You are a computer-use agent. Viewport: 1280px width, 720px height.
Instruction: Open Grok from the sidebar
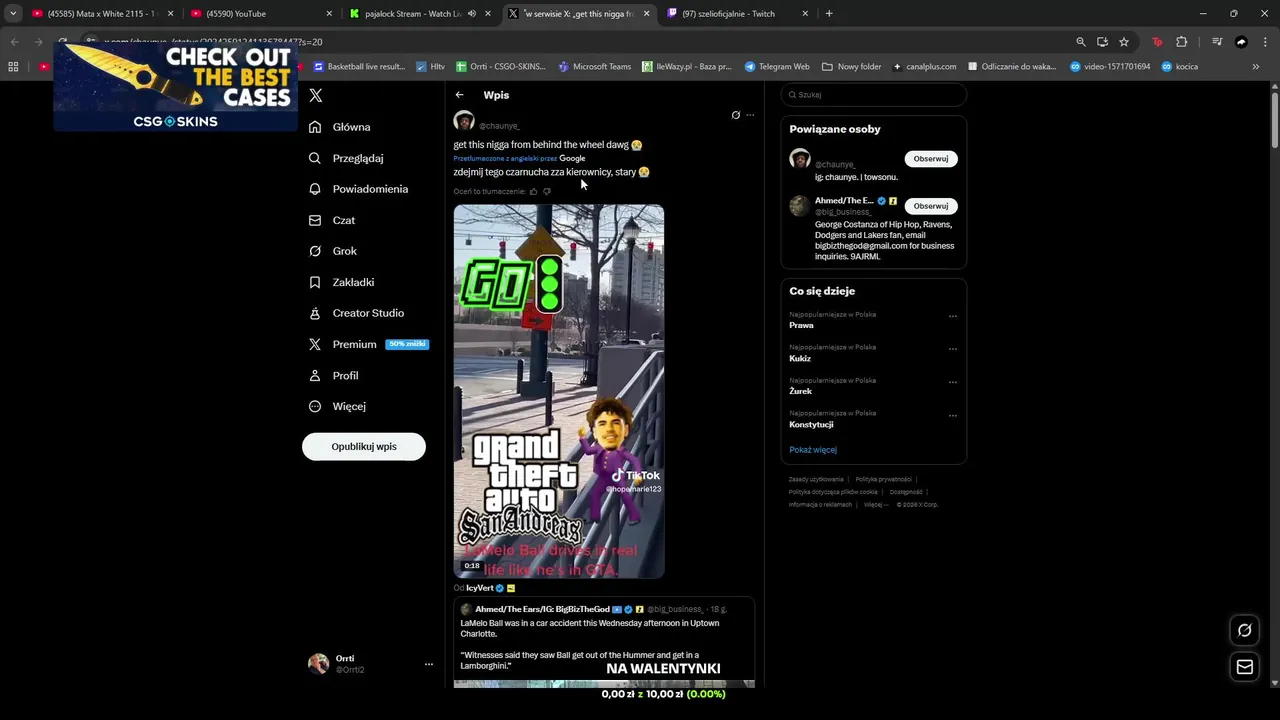(x=332, y=251)
